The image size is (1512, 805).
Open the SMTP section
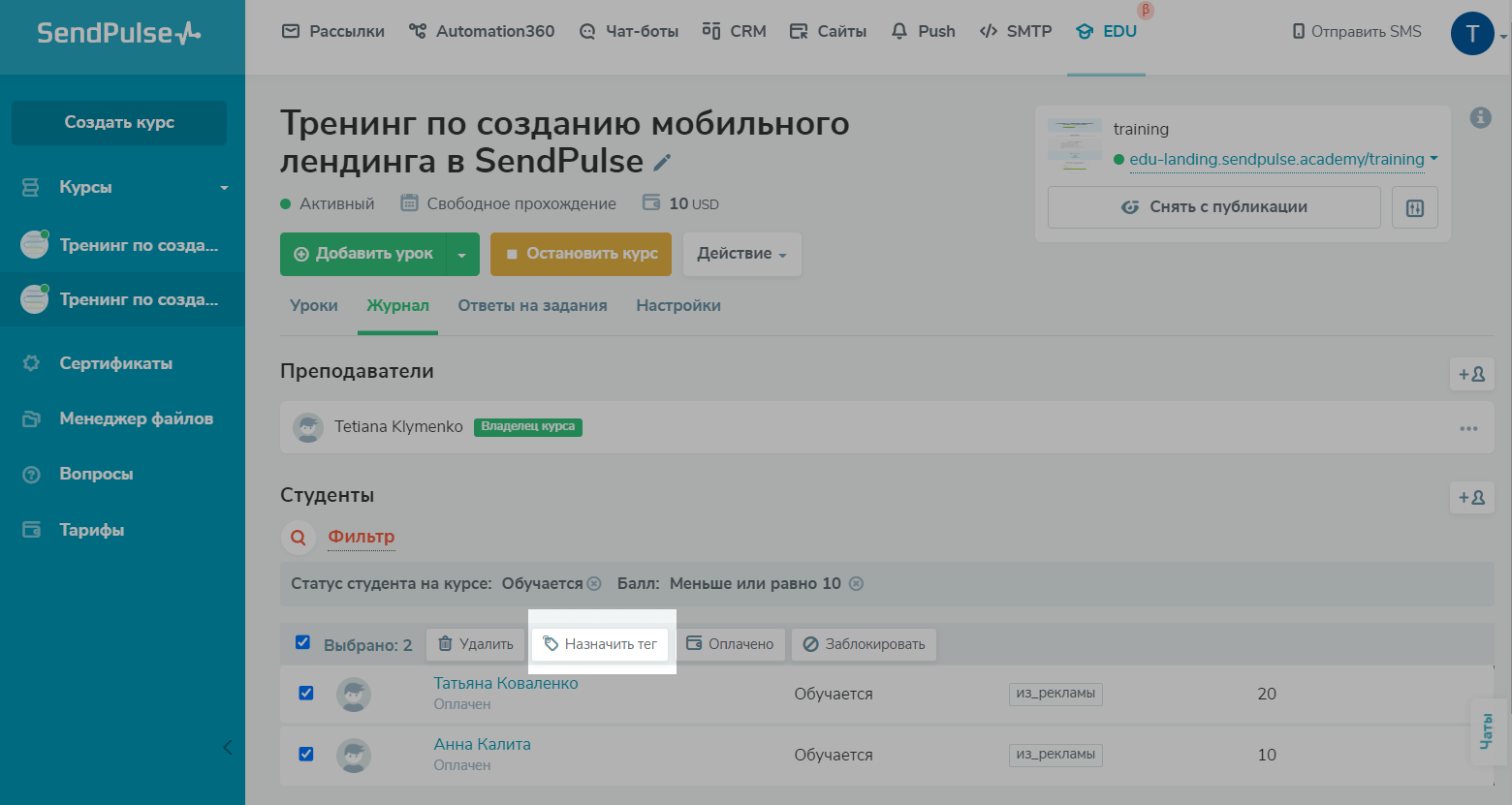pyautogui.click(x=1016, y=32)
